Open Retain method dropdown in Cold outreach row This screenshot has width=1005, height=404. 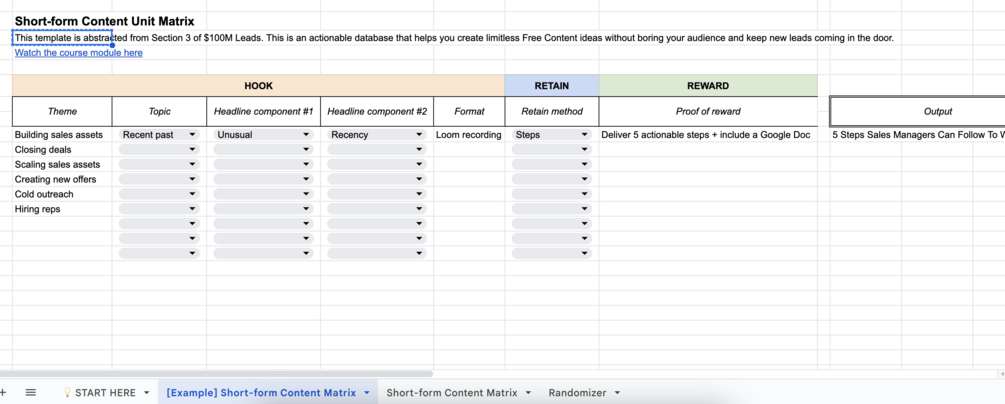tap(585, 194)
